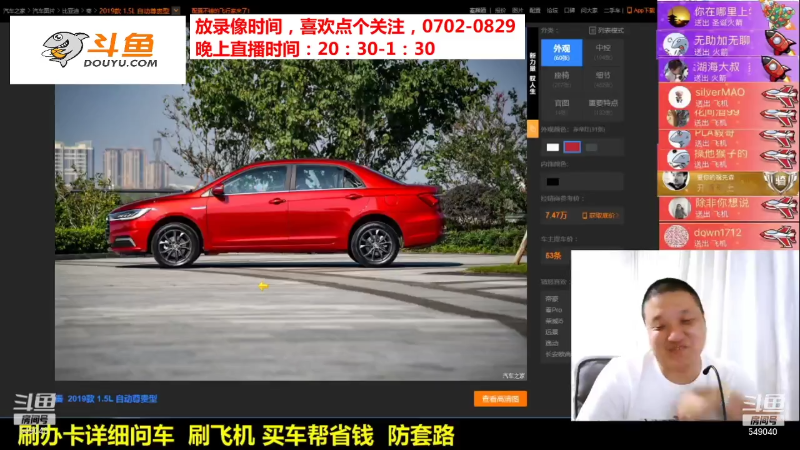This screenshot has width=800, height=450.
Task: Click the 湖海大叔 avatar
Action: pyautogui.click(x=676, y=70)
